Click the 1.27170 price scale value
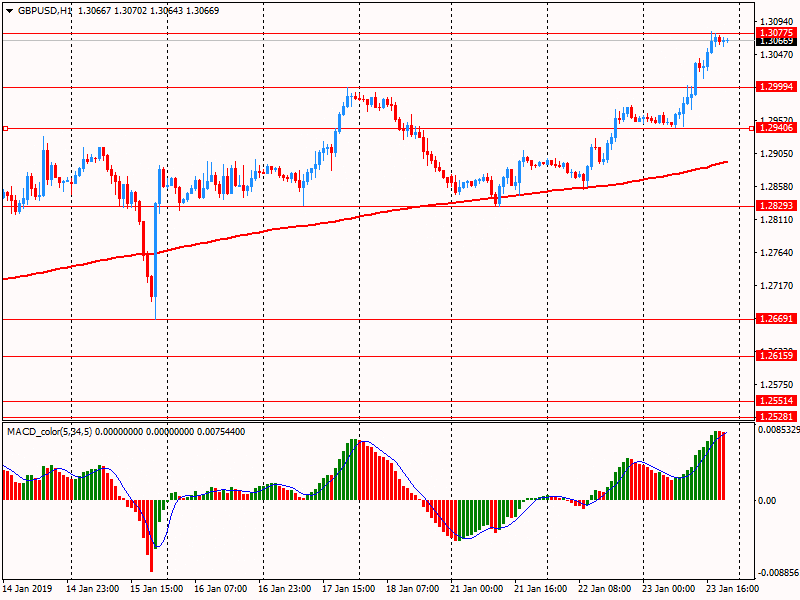This screenshot has height=600, width=800. (777, 286)
